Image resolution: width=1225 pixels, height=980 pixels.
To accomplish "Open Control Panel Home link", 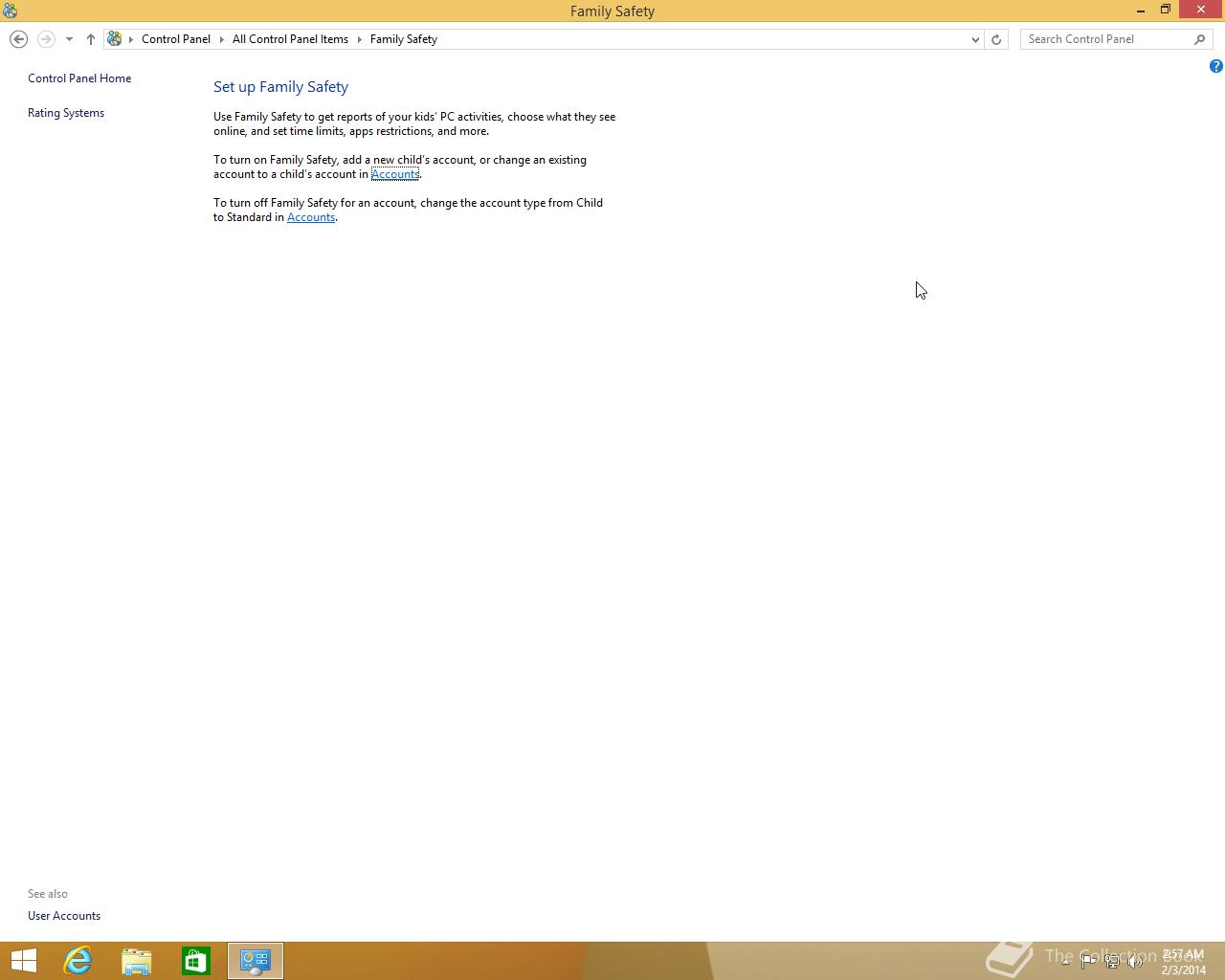I will click(79, 78).
